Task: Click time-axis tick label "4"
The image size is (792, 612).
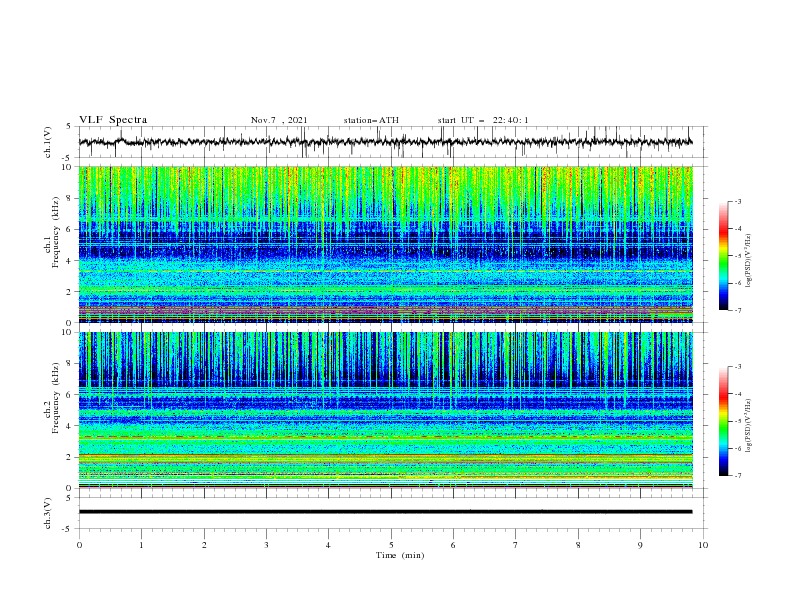Action: [328, 545]
